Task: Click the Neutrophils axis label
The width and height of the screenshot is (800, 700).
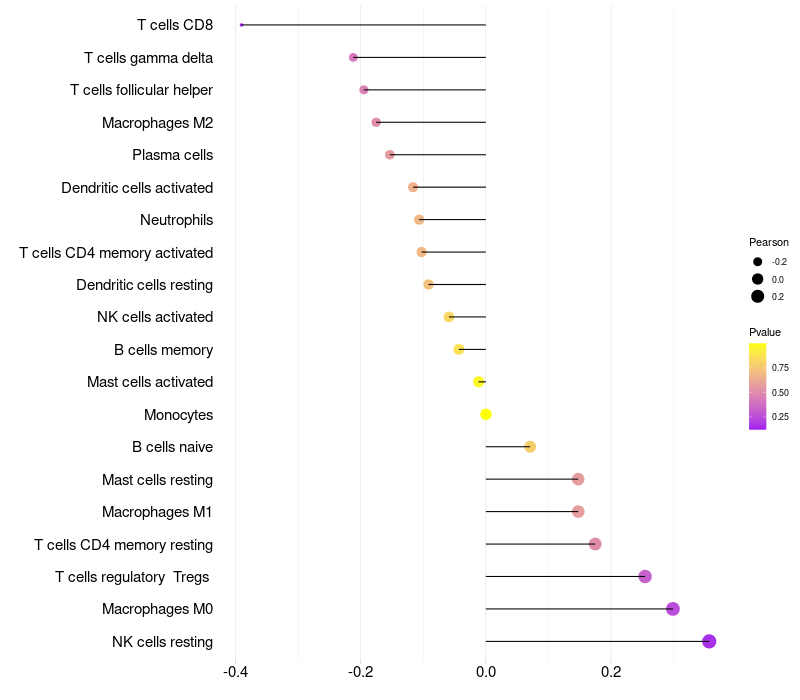Action: 177,220
